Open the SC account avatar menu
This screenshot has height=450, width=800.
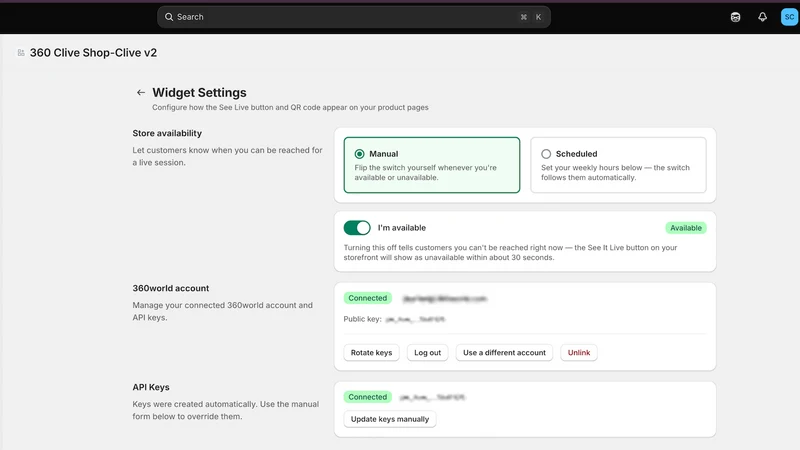789,17
